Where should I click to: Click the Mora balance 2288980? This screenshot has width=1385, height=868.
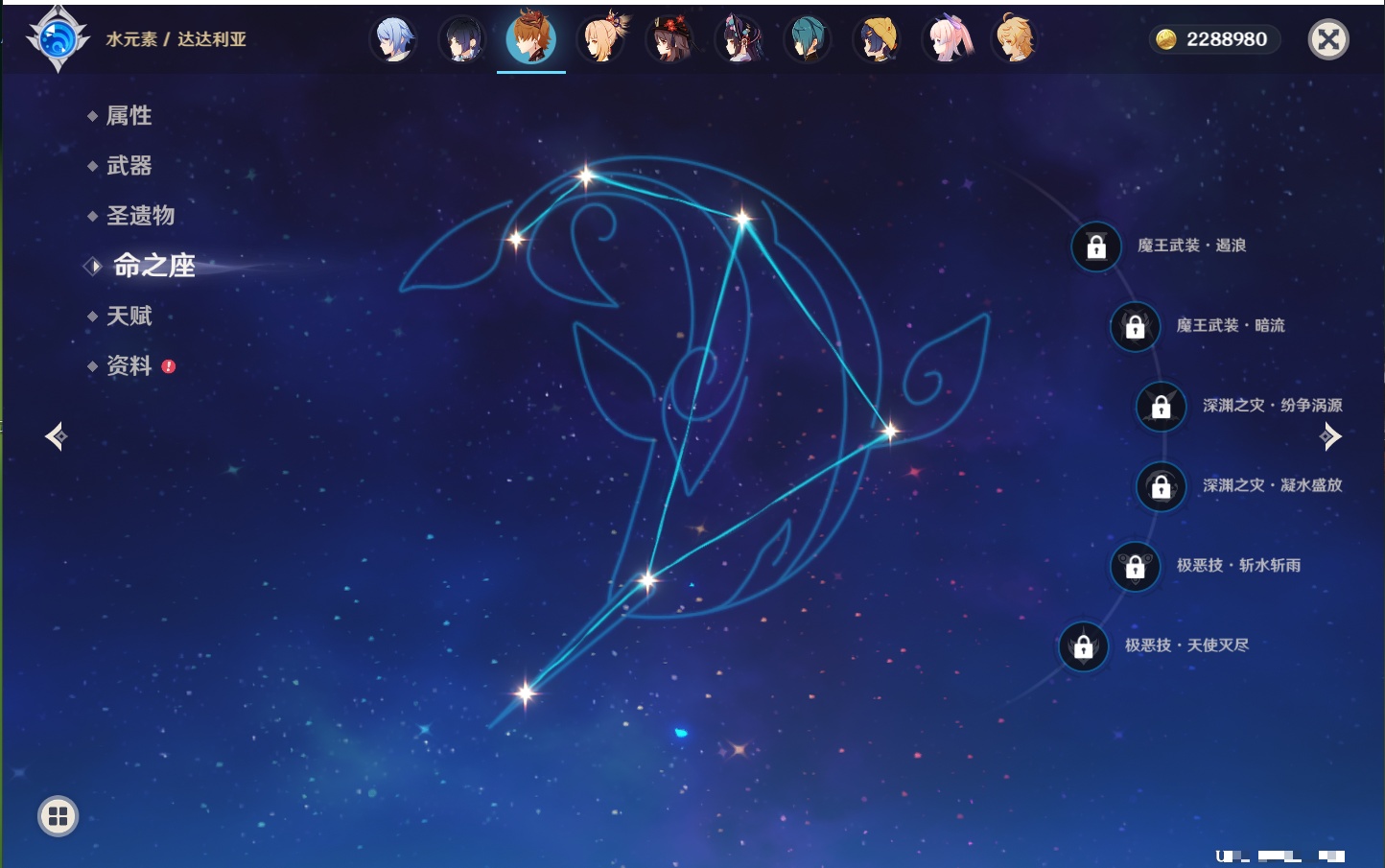pos(1227,39)
